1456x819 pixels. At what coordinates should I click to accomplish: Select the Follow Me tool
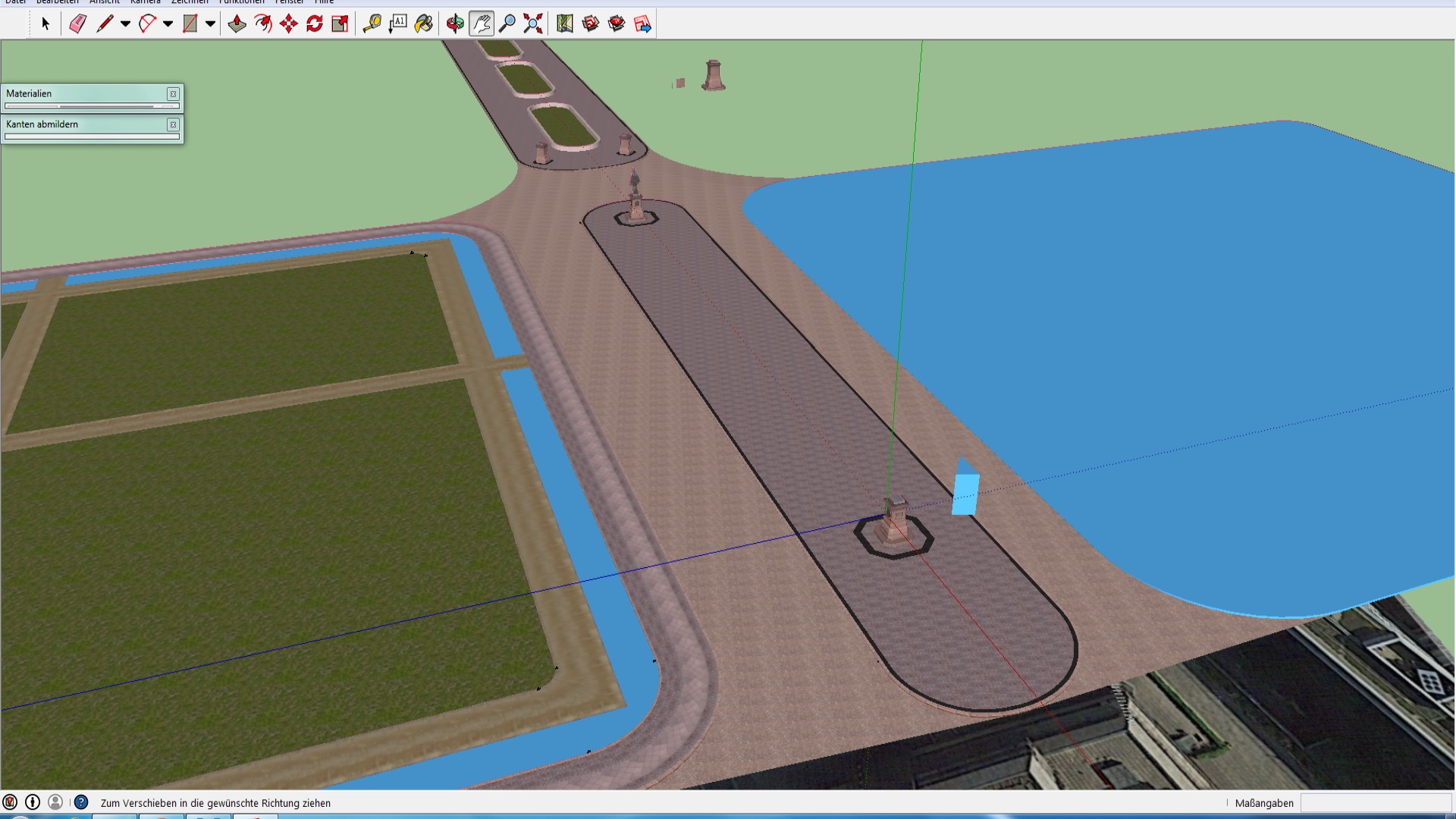[x=263, y=24]
